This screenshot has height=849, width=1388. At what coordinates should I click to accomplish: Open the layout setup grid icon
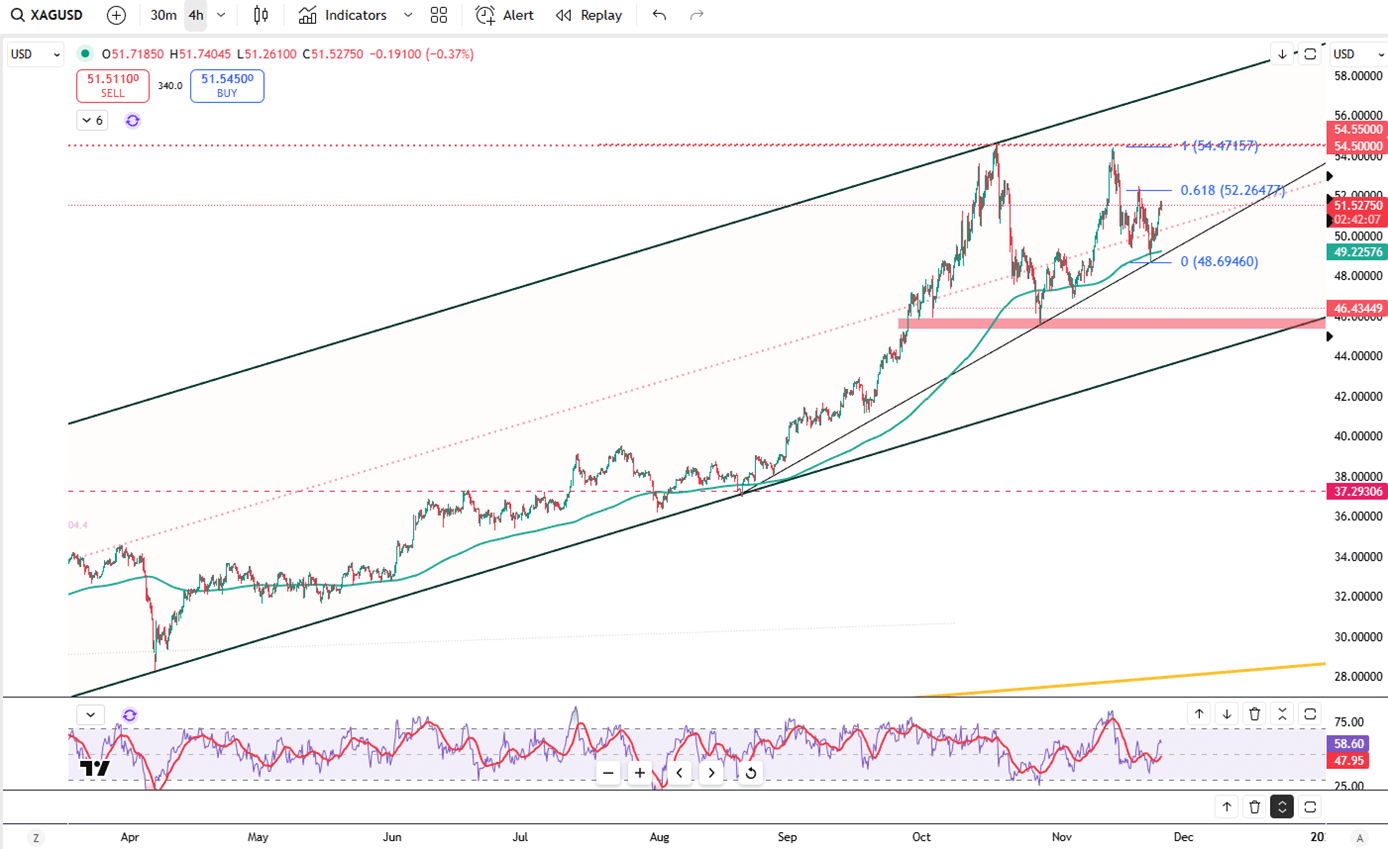coord(438,15)
